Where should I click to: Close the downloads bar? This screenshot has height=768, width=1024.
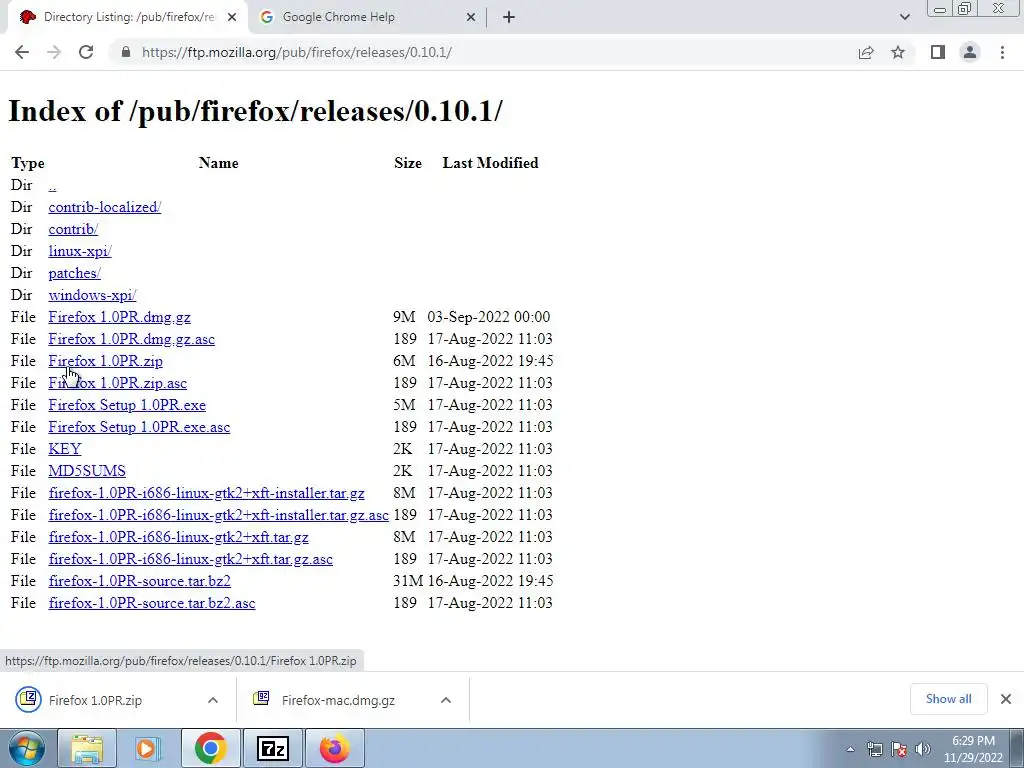click(x=1006, y=699)
